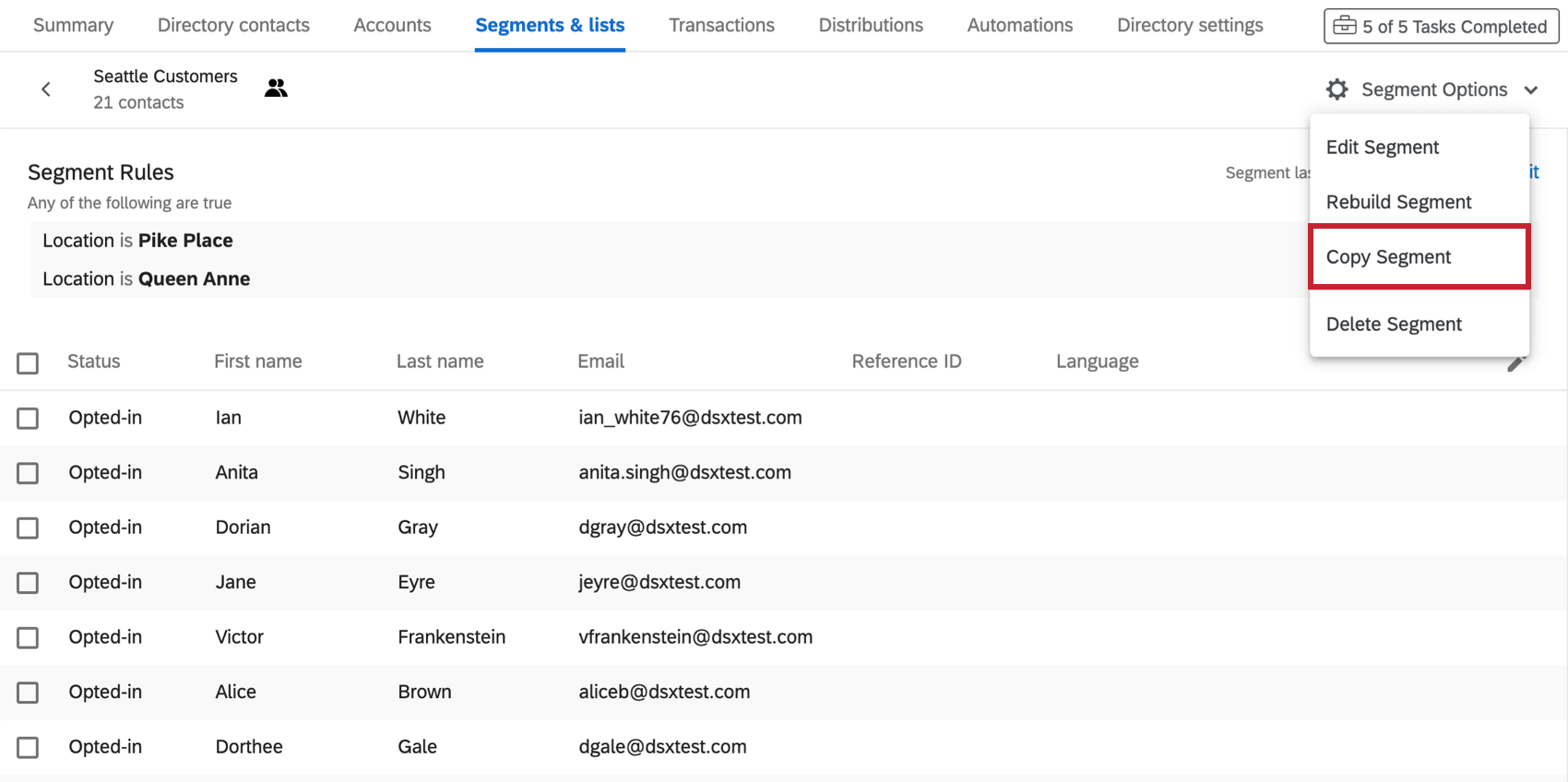Click Rebuild Segment in the dropdown
This screenshot has width=1568, height=782.
tap(1398, 202)
